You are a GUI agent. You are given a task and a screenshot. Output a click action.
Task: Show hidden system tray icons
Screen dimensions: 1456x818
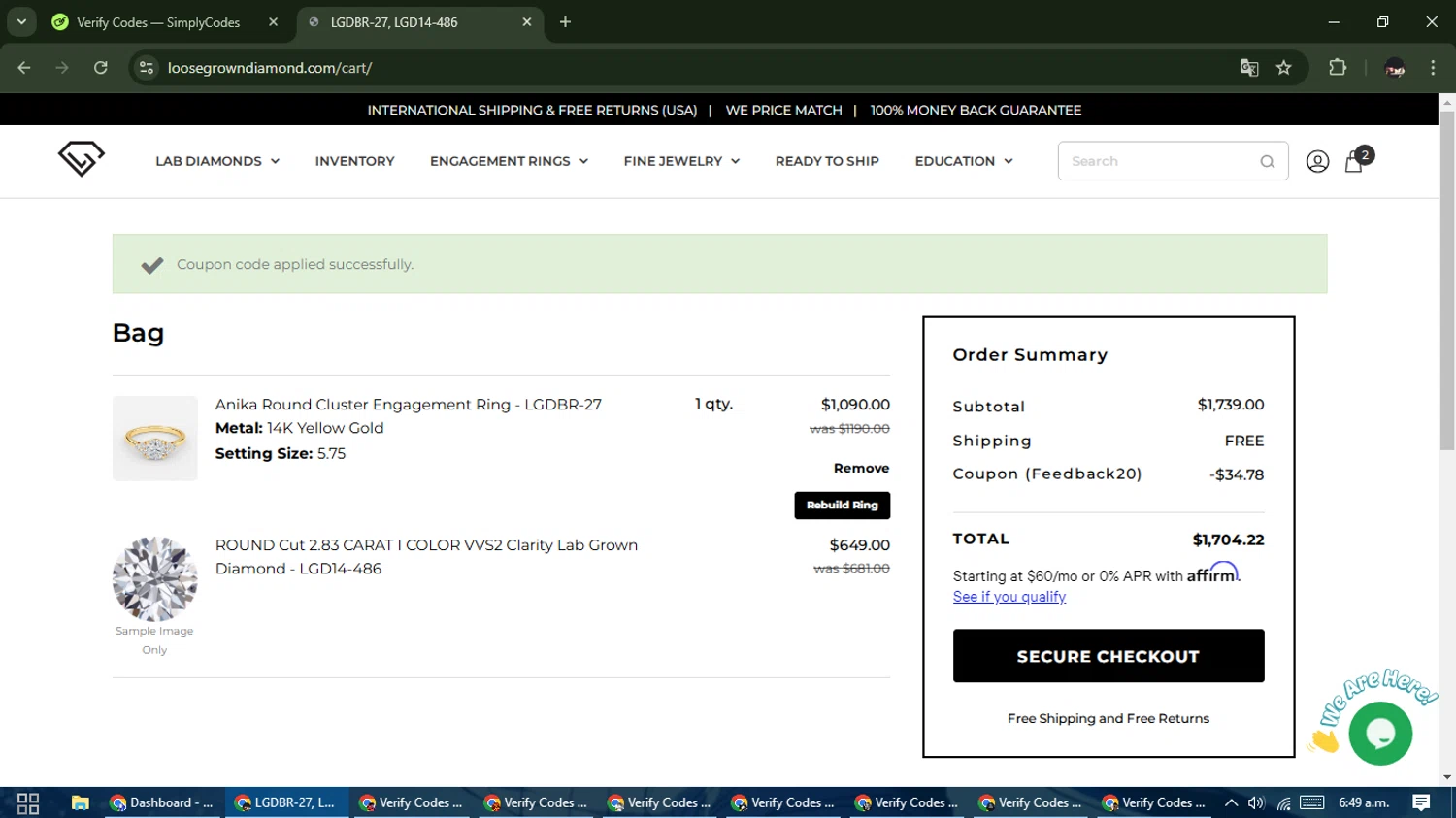[1231, 803]
